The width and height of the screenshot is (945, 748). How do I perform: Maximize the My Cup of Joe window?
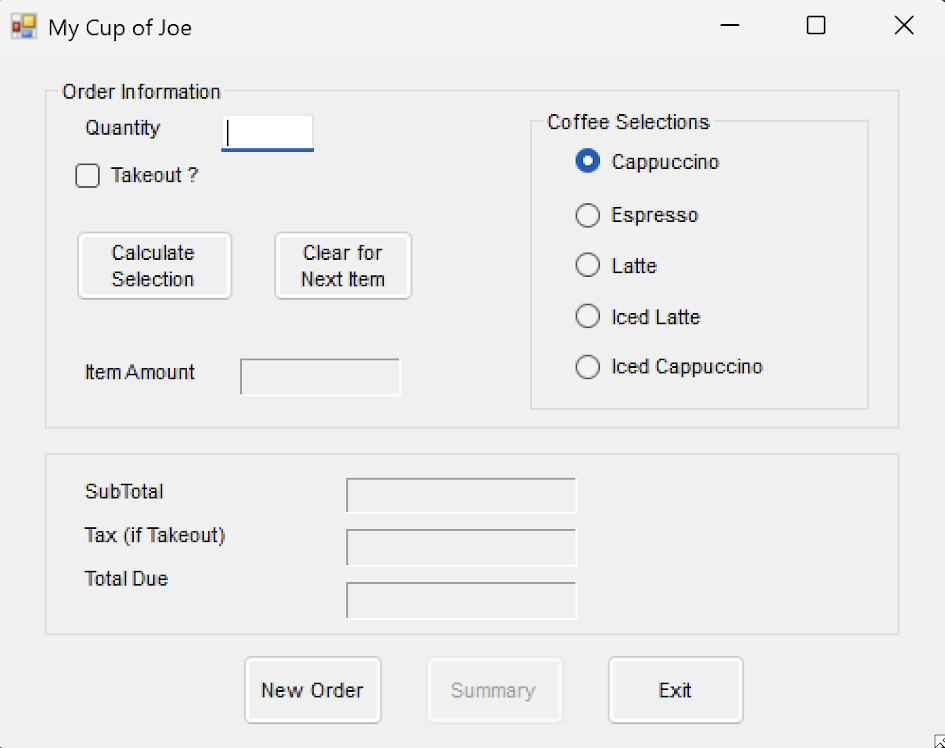click(816, 27)
